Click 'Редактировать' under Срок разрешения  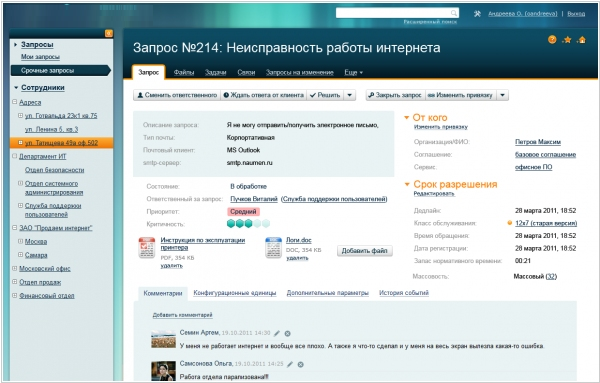pos(434,194)
